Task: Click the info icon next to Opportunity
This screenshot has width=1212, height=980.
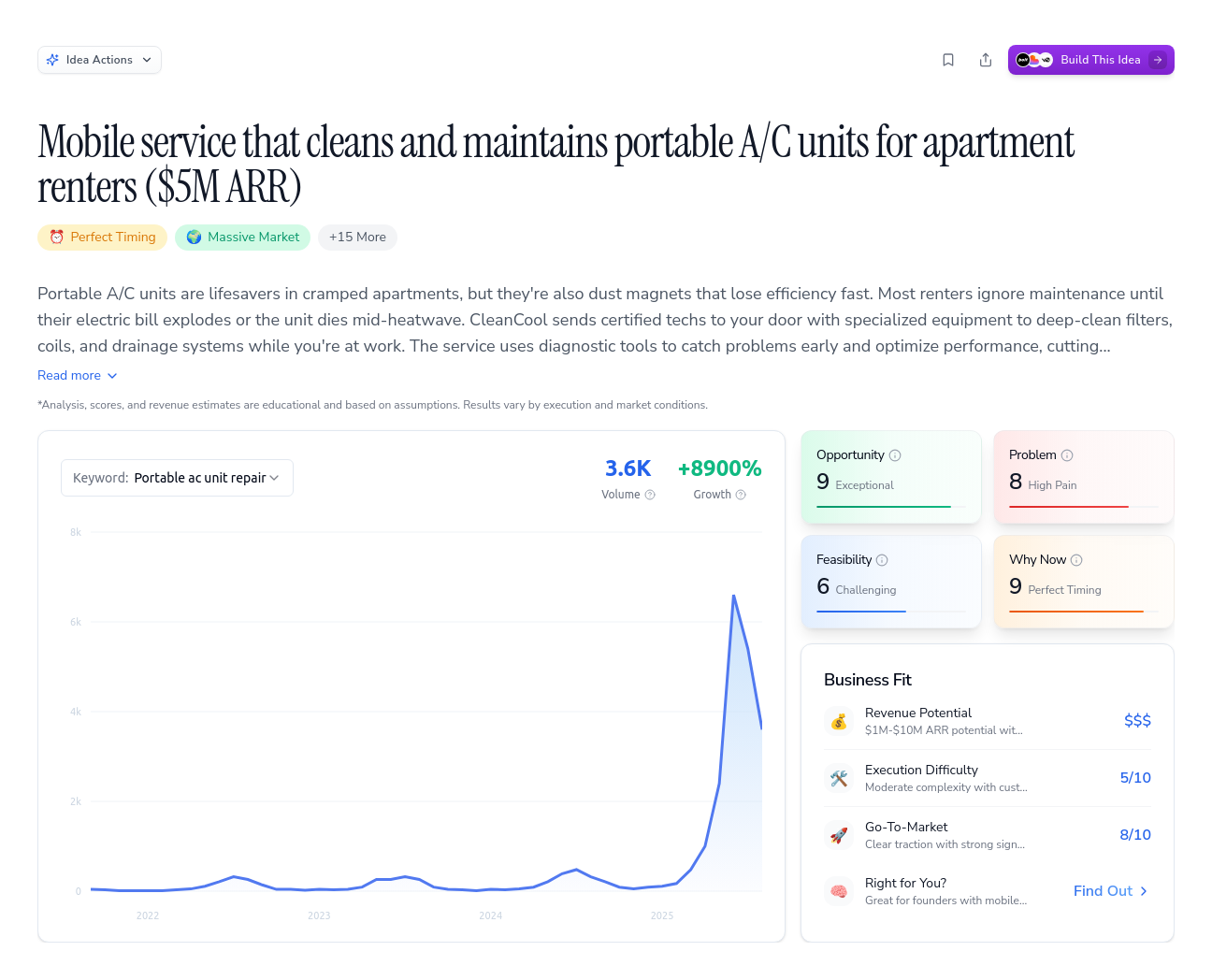Action: 895,455
